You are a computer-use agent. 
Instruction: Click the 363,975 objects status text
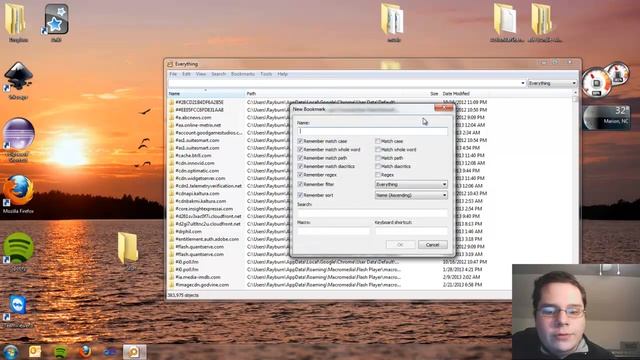pos(183,295)
